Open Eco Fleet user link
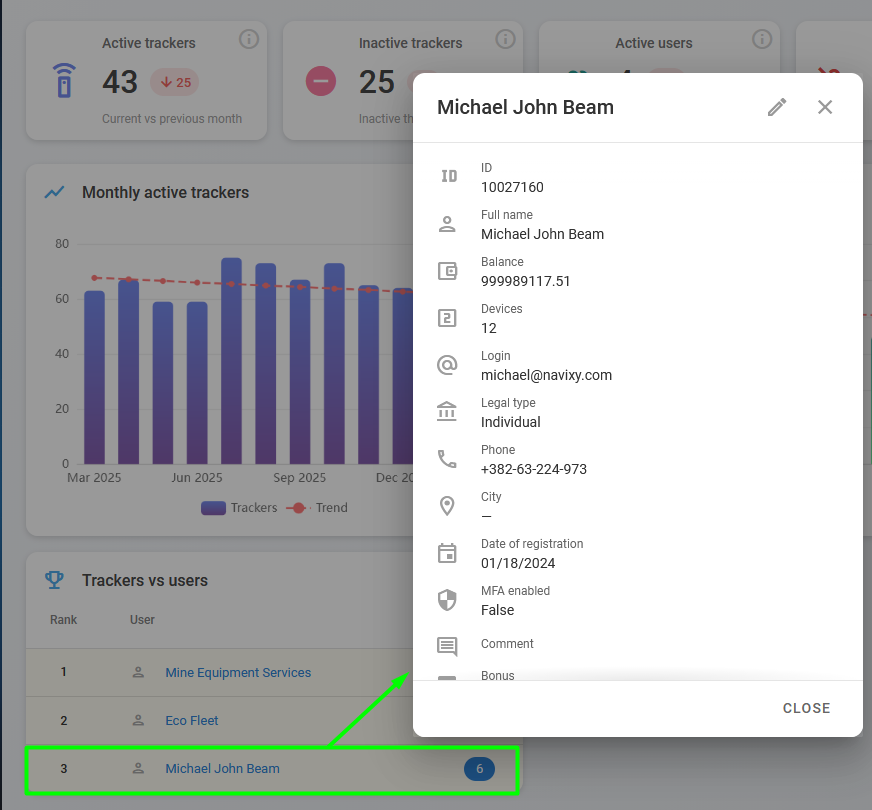Viewport: 872px width, 810px height. pyautogui.click(x=191, y=720)
